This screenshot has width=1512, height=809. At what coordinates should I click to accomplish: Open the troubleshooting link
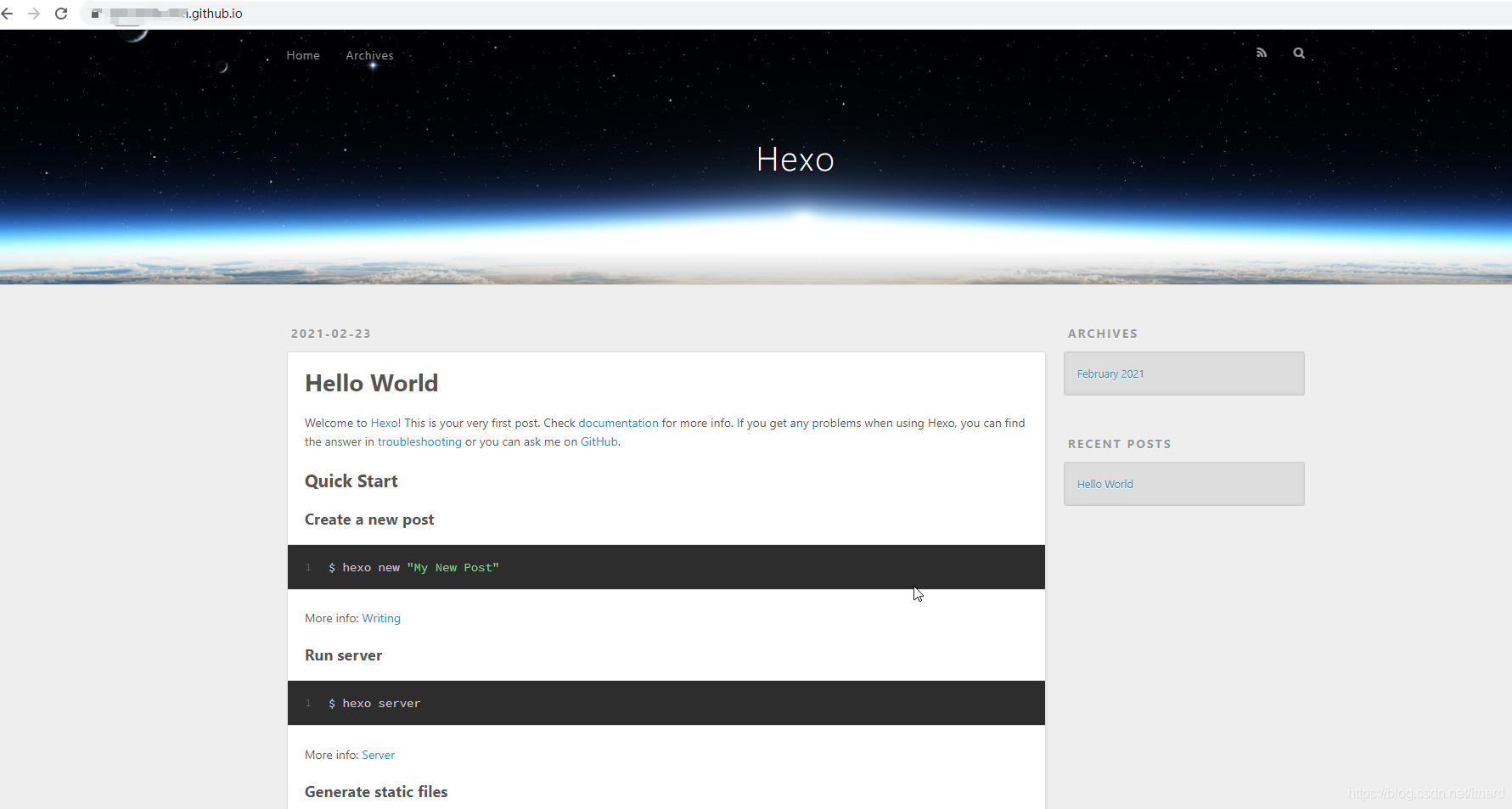(x=419, y=441)
